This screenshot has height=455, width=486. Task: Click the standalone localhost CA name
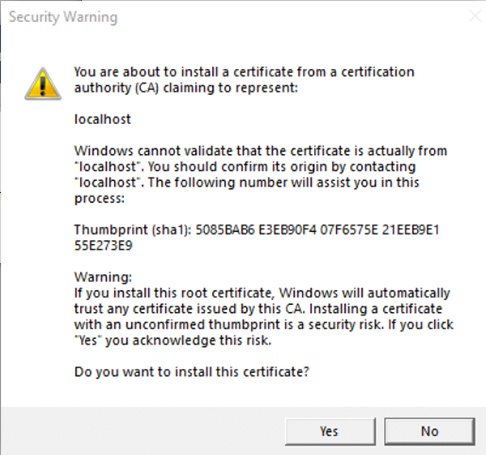tap(102, 119)
